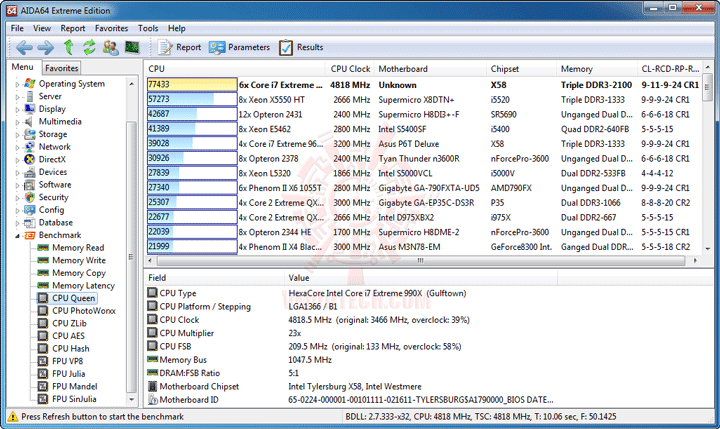The width and height of the screenshot is (720, 429).
Task: Open the Results button
Action: point(301,47)
